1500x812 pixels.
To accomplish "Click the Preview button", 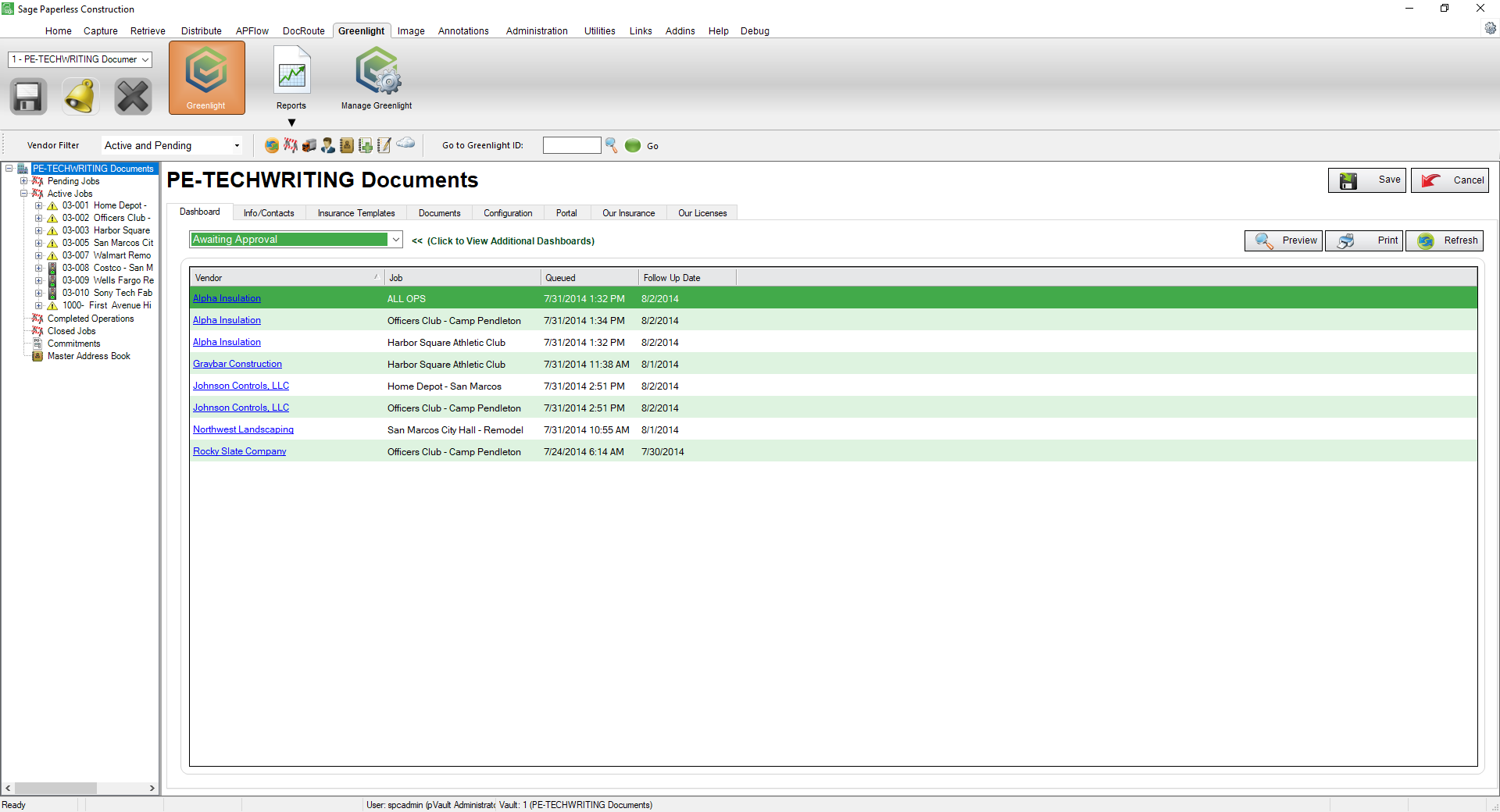I will (x=1284, y=240).
